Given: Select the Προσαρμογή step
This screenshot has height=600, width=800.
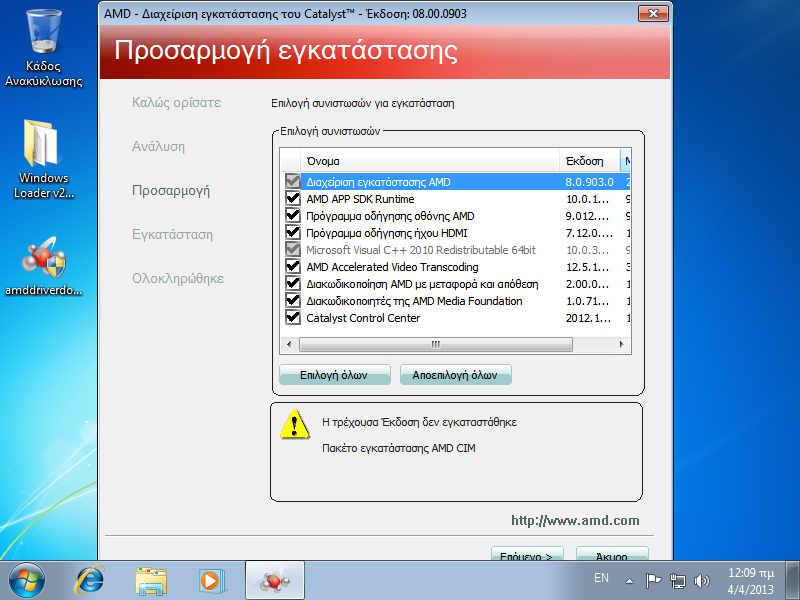Looking at the screenshot, I should (171, 191).
